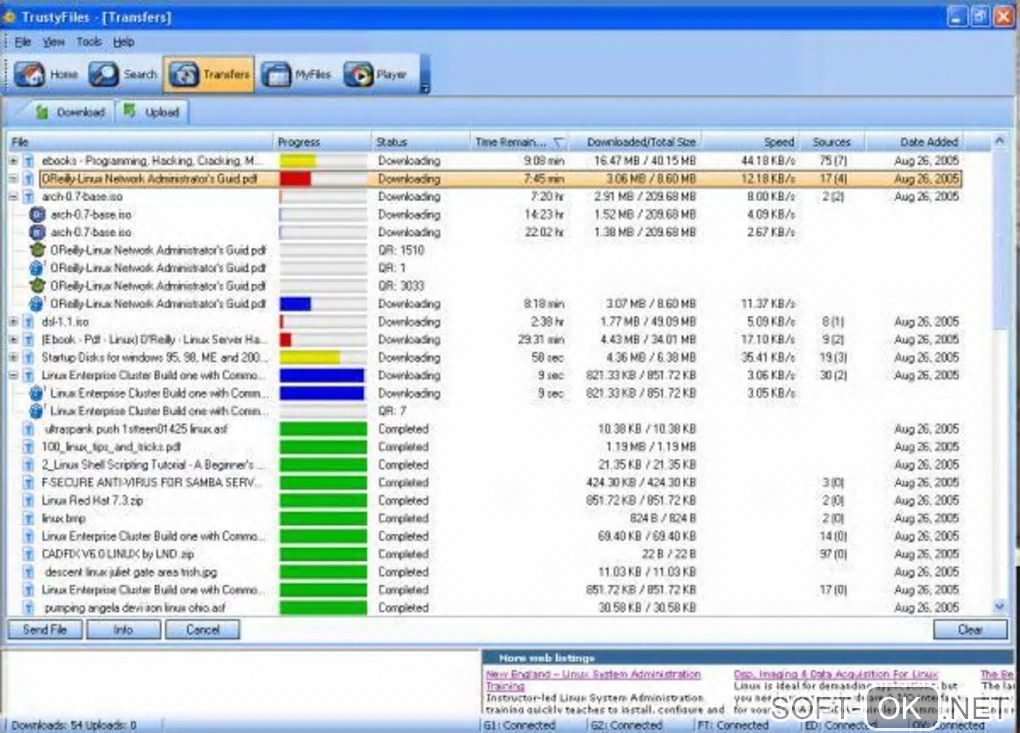The image size is (1020, 733).
Task: Click file icon of descent linux juliet gate row
Action: (29, 572)
